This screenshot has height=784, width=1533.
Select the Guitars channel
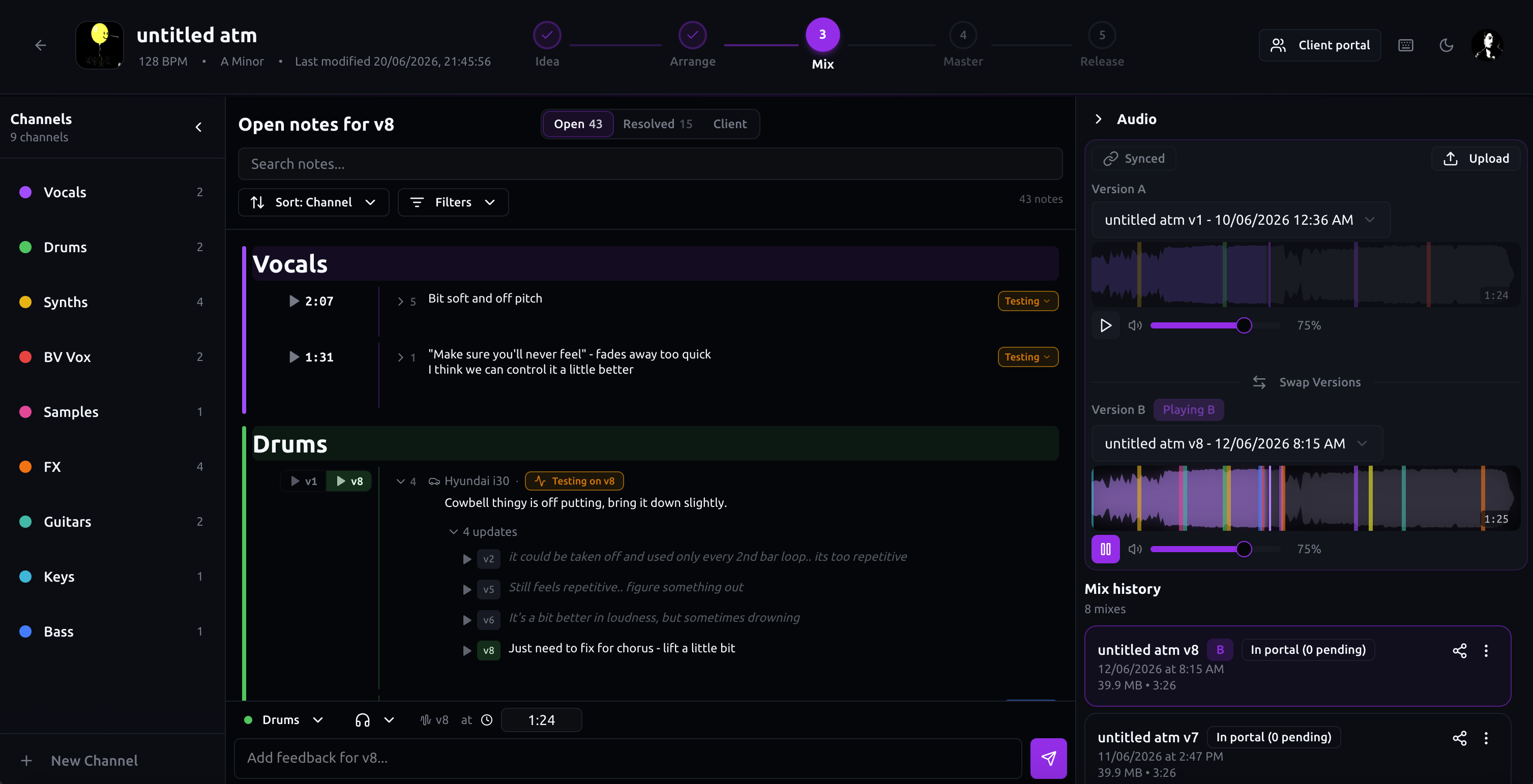[x=112, y=522]
